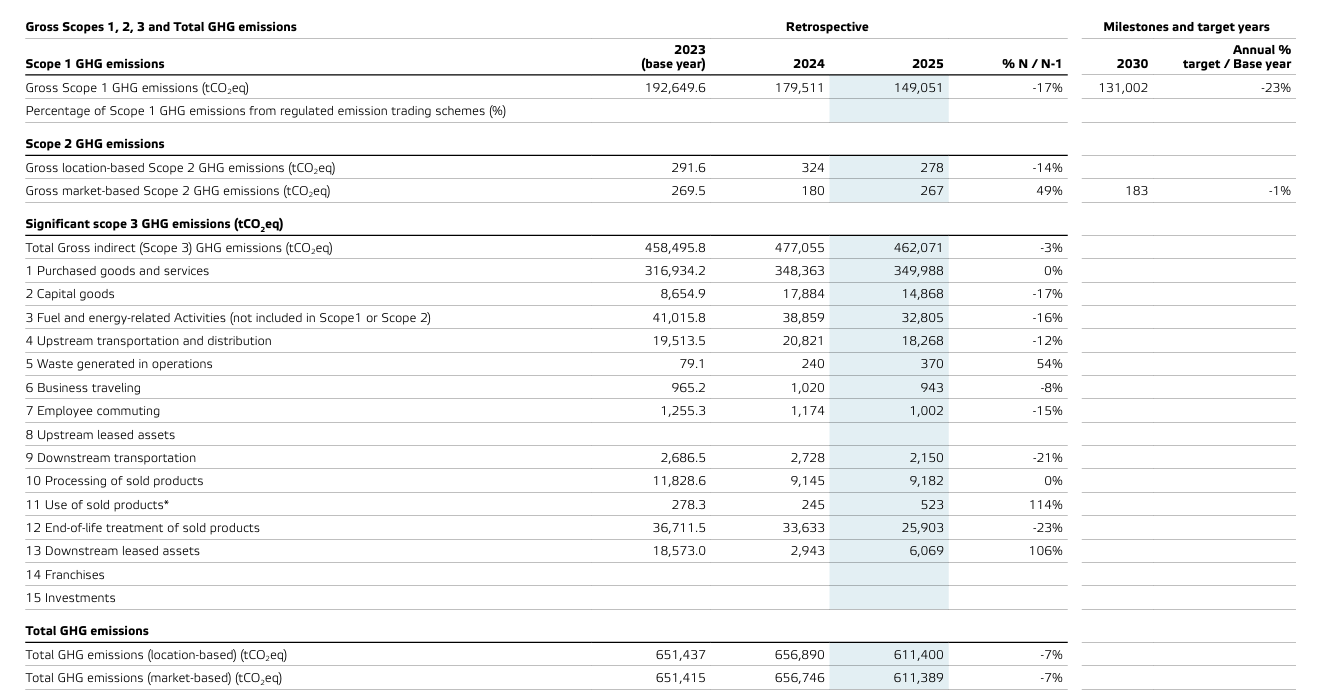The image size is (1325, 693).
Task: Select the Total Gross indirect Scope 3 2024 value
Action: click(799, 248)
